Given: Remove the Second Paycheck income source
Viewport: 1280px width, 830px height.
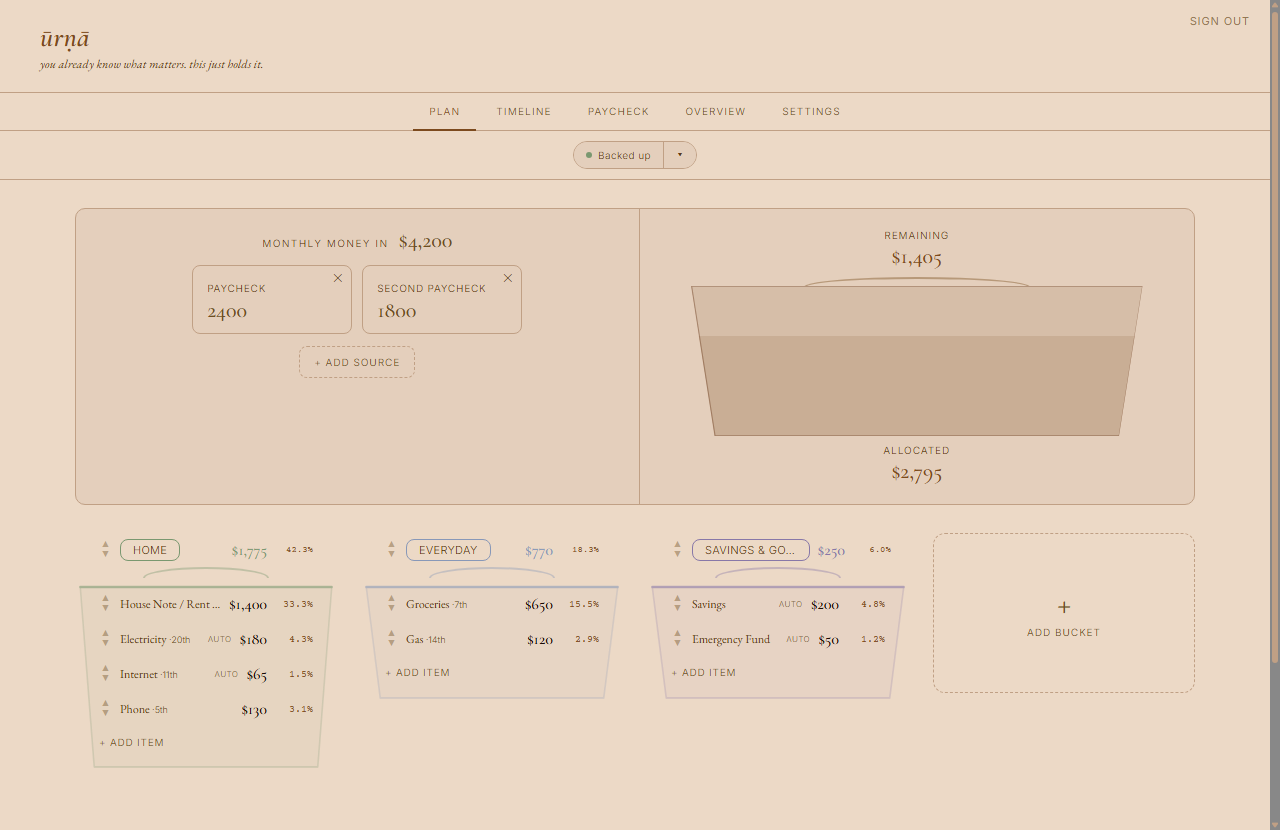Looking at the screenshot, I should click(x=508, y=278).
